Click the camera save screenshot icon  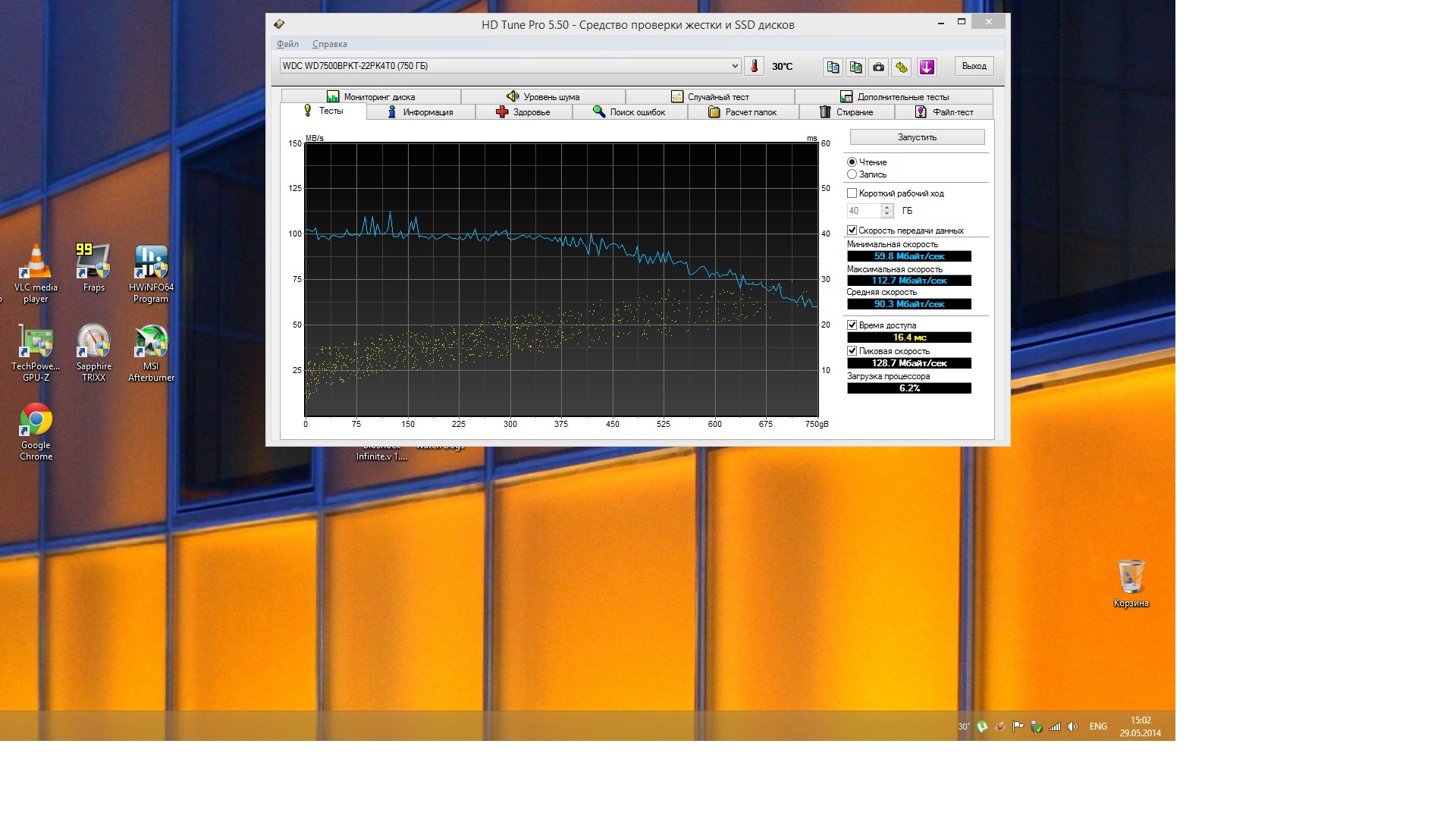click(878, 67)
